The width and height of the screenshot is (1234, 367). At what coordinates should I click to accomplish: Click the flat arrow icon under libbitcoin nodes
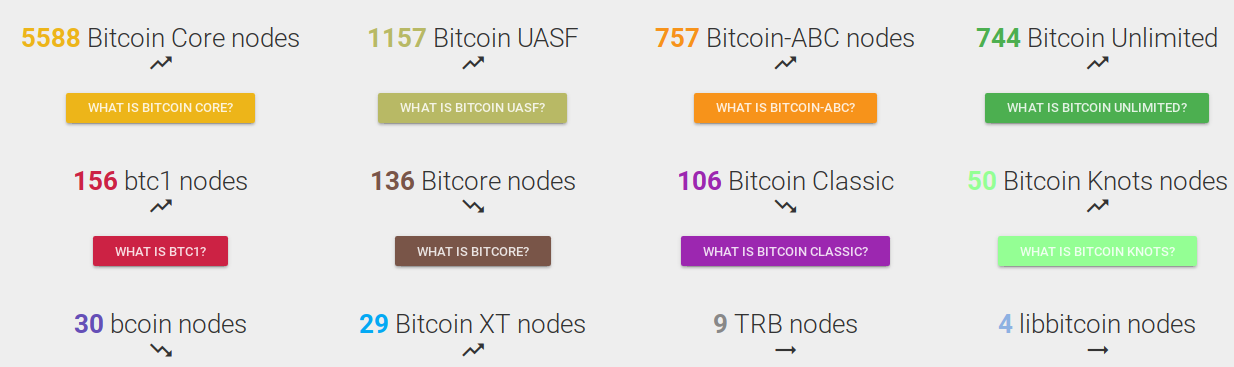(1097, 349)
